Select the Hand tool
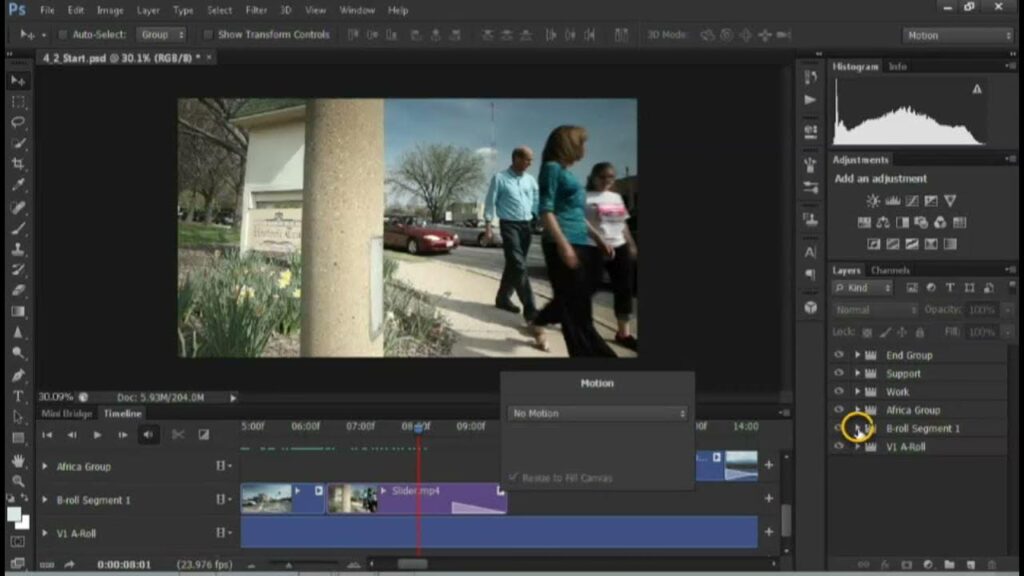This screenshot has width=1024, height=576. point(18,461)
